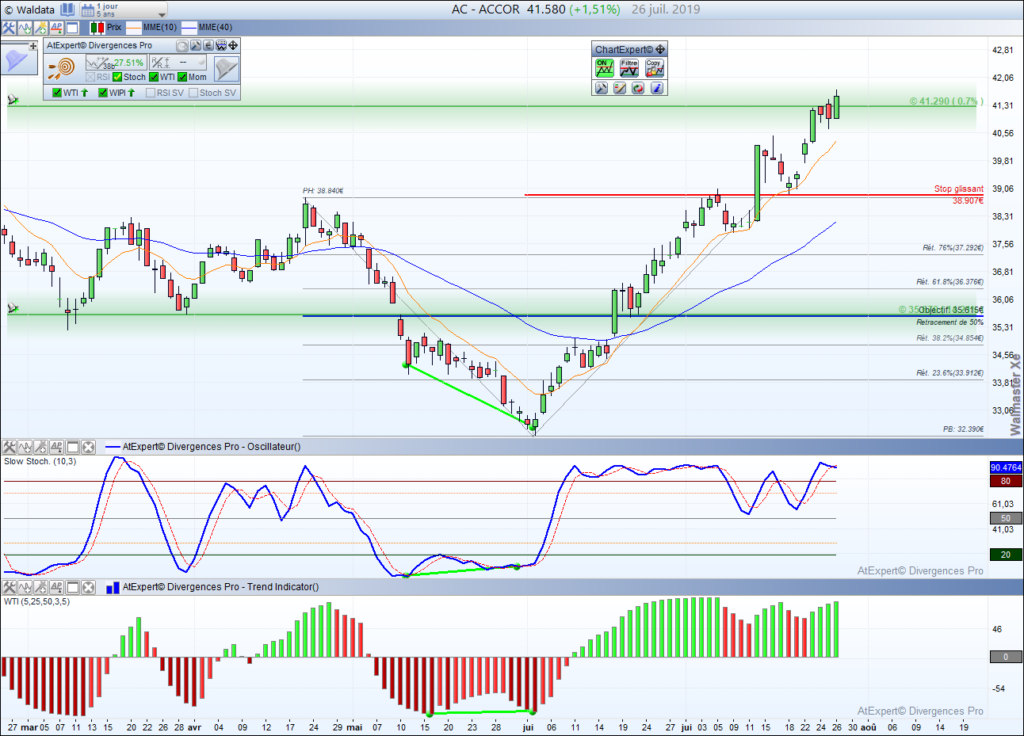Image resolution: width=1024 pixels, height=736 pixels.
Task: Click move handle of Divergences Pro panel
Action: tap(233, 46)
